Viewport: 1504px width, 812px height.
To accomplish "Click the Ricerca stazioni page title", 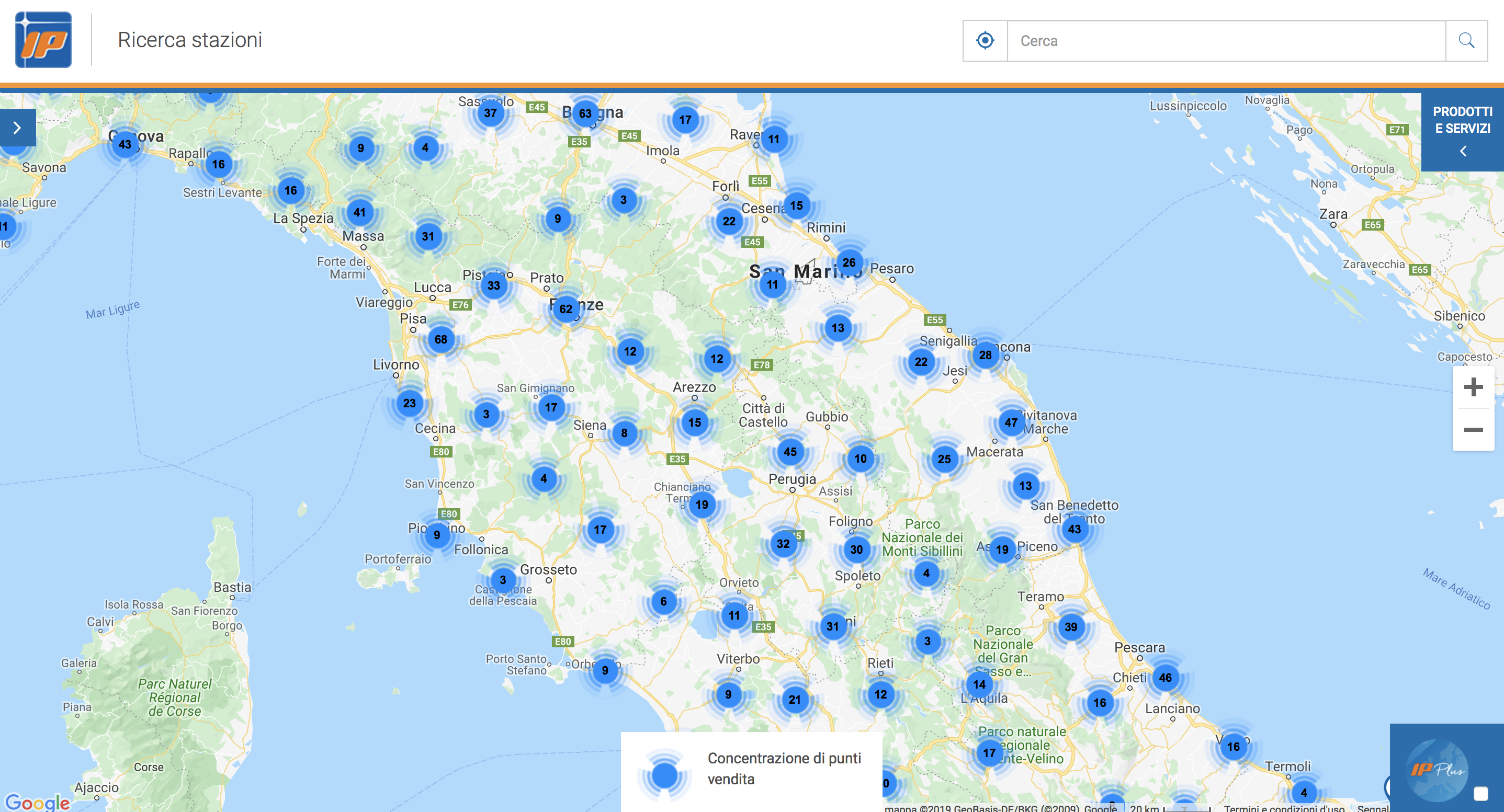I will [190, 40].
